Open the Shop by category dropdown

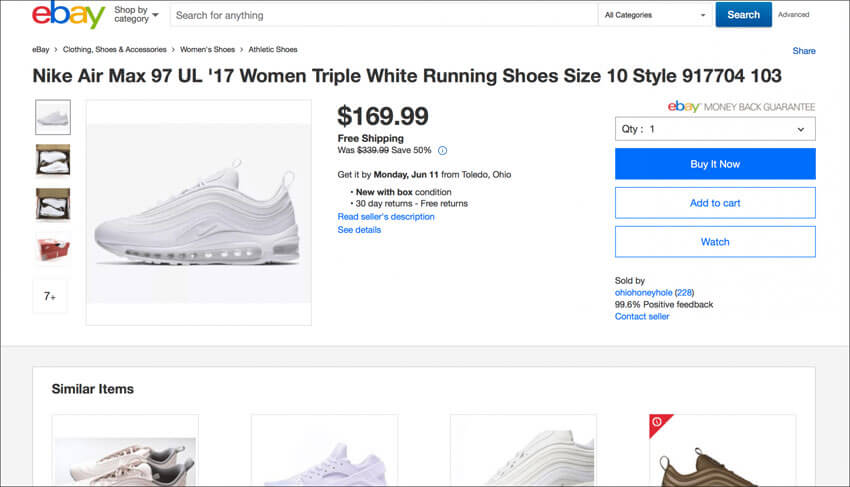[136, 15]
